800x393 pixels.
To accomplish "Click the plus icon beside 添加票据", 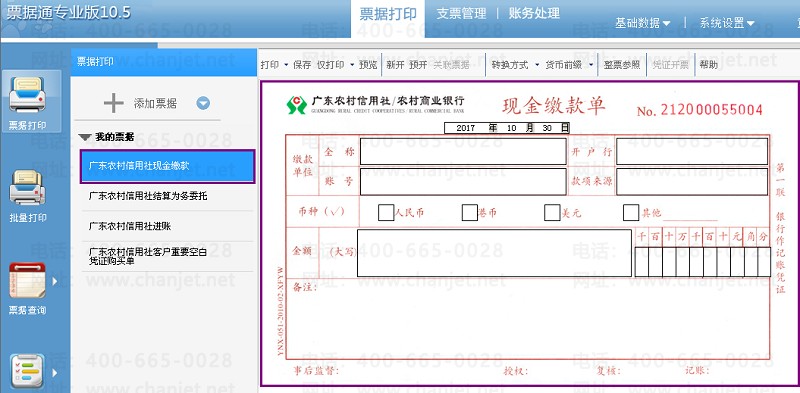I will (x=113, y=104).
